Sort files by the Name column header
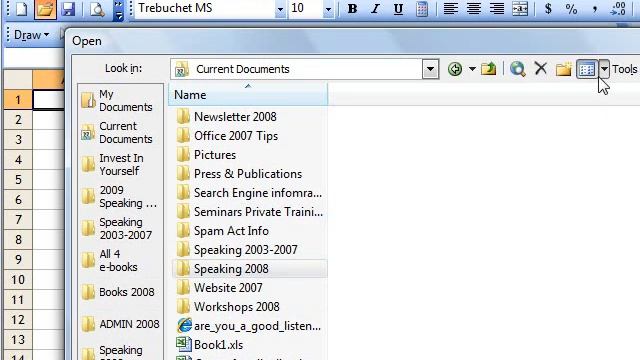This screenshot has width=640, height=360. point(248,95)
